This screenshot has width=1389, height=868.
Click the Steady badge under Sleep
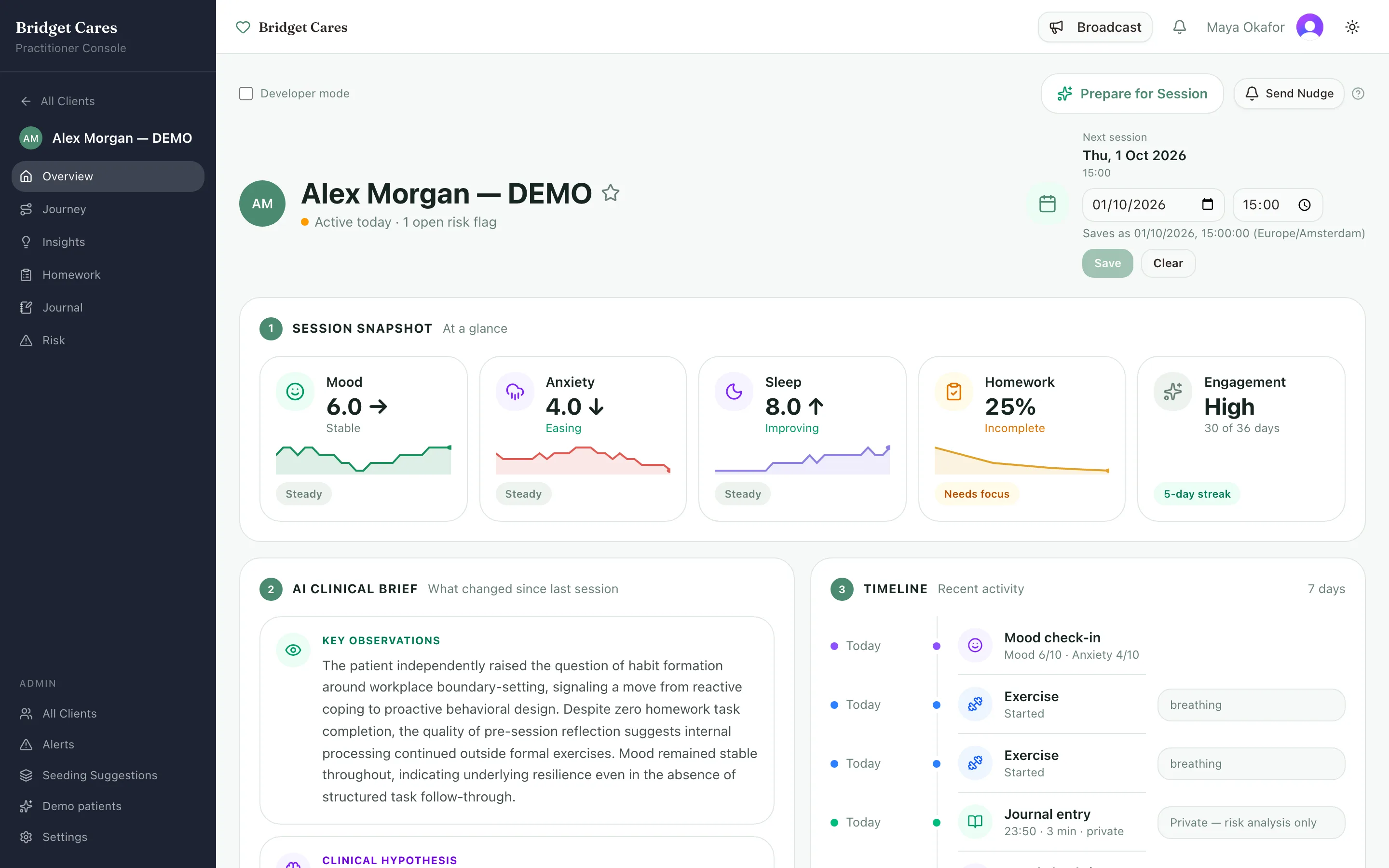(x=742, y=494)
